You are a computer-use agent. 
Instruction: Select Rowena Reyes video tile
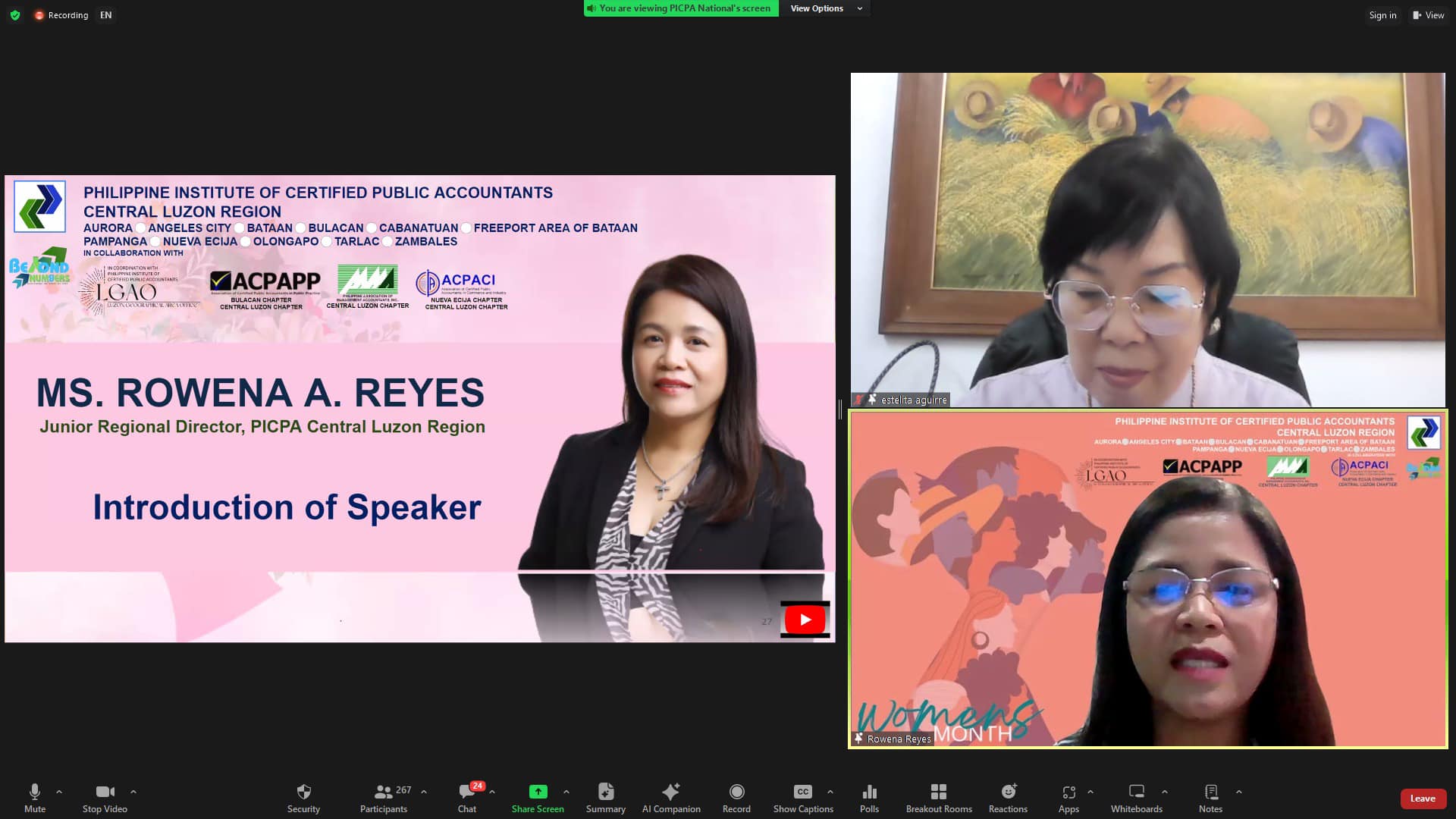tap(1148, 579)
